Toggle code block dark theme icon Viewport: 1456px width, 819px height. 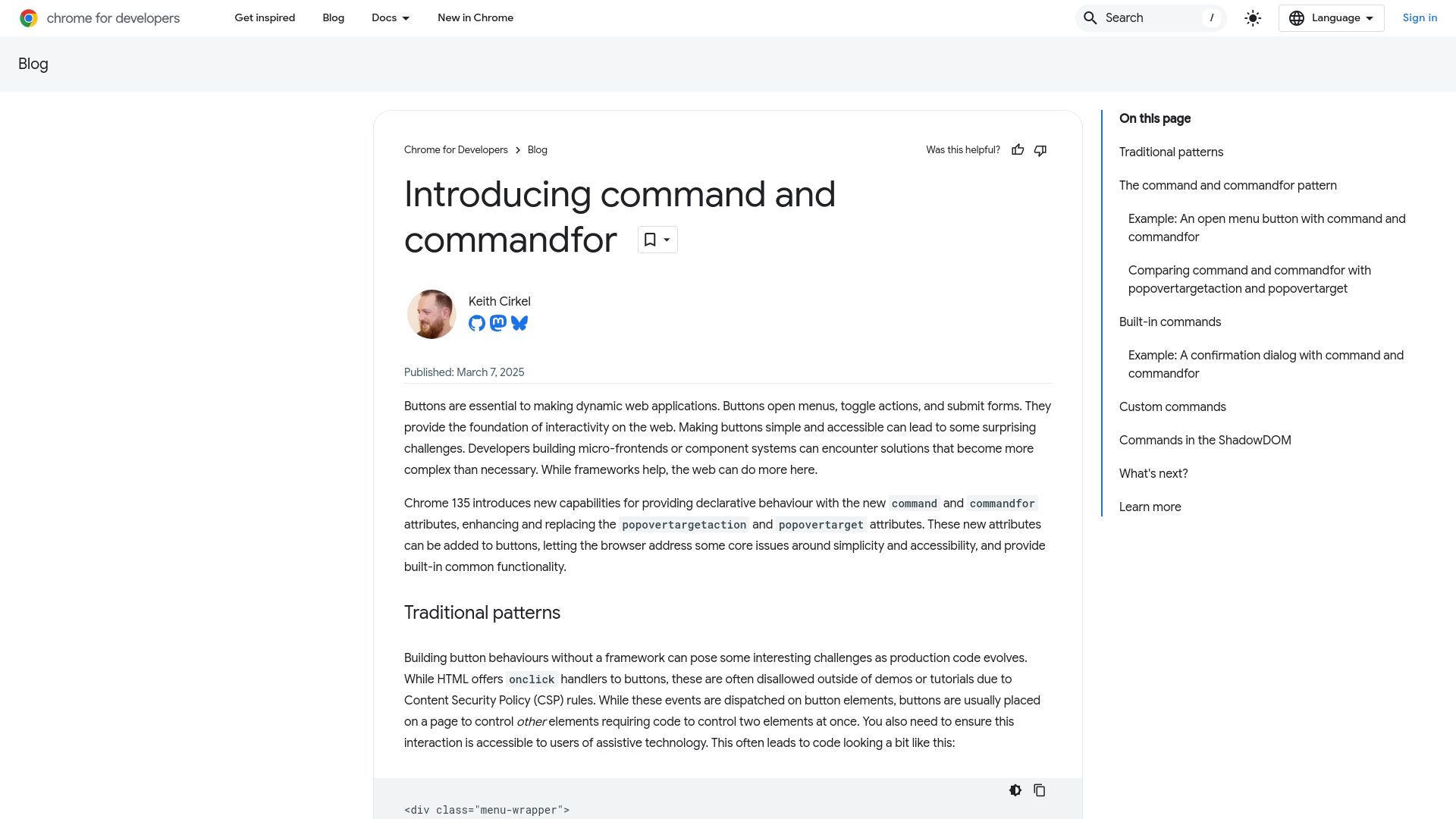[1015, 790]
